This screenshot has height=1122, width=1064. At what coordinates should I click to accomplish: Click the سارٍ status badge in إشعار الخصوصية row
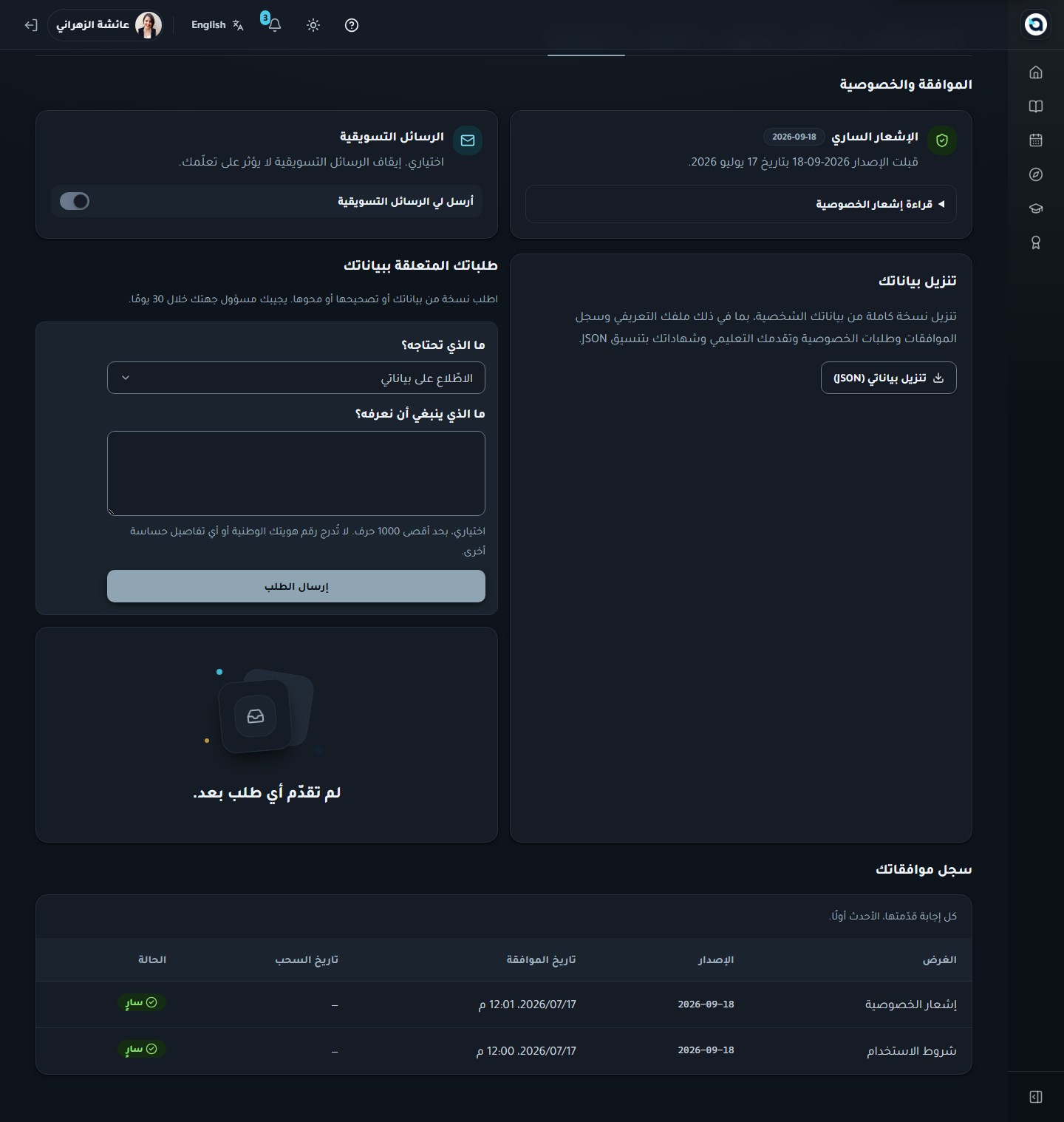[141, 1003]
